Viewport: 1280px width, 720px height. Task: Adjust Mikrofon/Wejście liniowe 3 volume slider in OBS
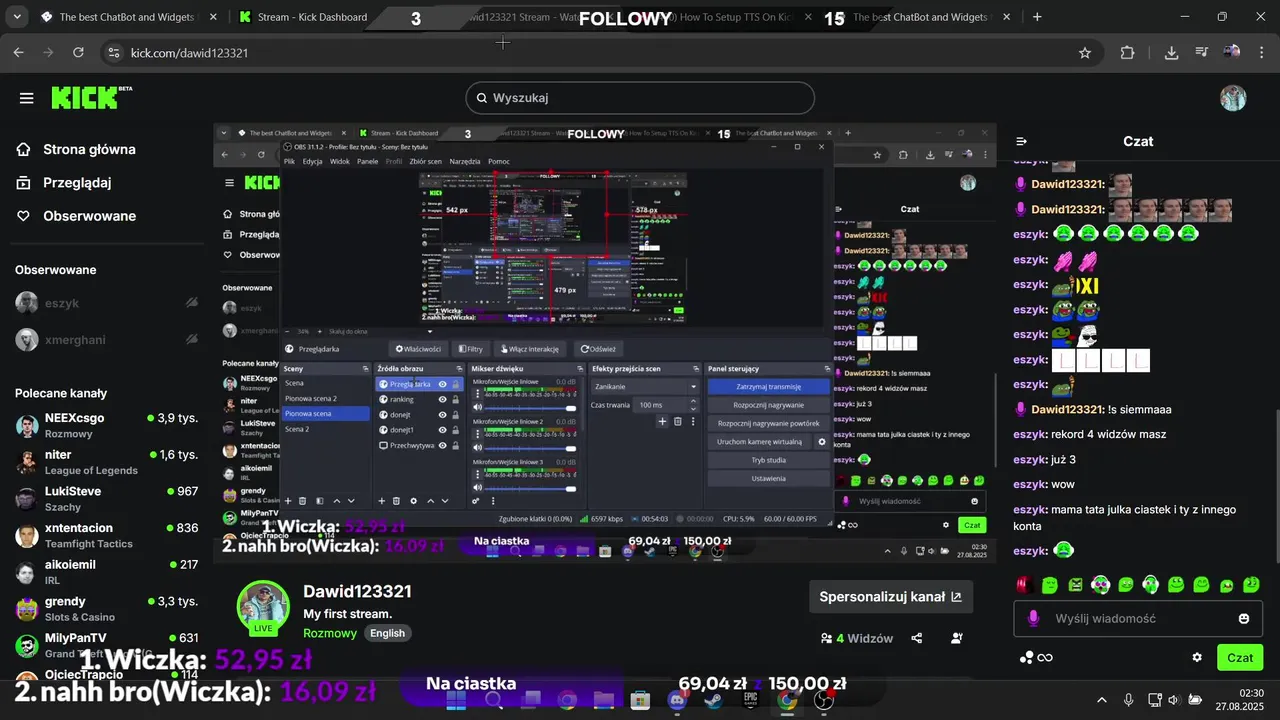(529, 489)
